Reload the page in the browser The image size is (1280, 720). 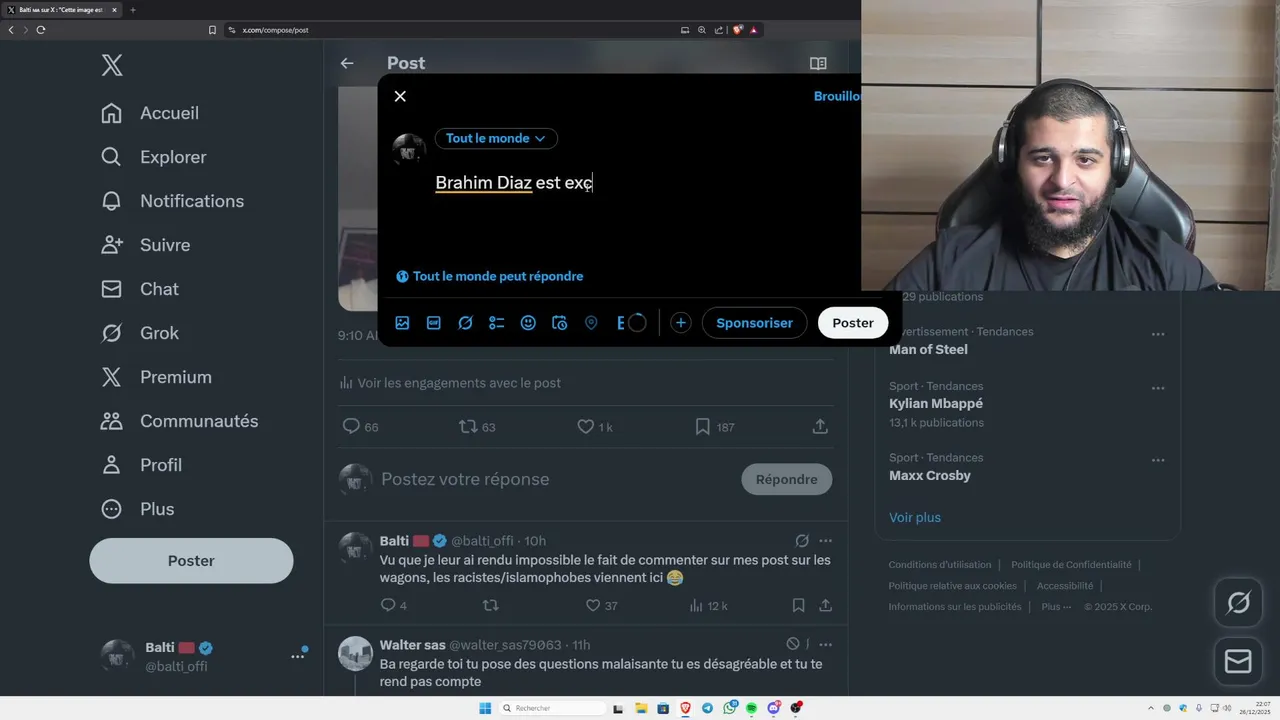[x=41, y=30]
